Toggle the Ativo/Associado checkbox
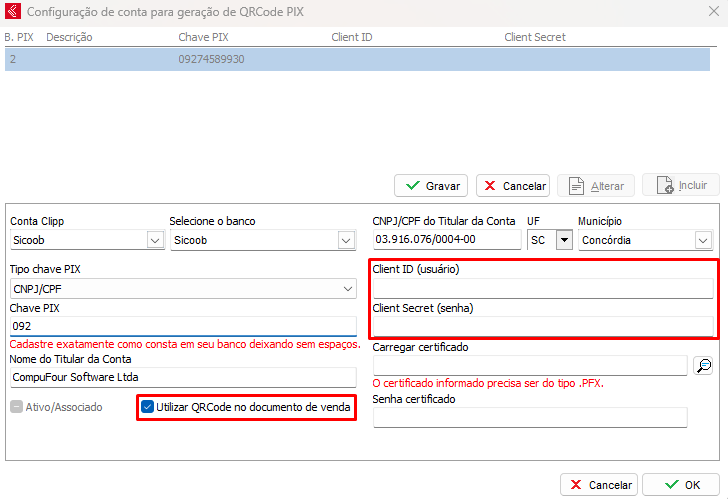The height and width of the screenshot is (499, 728). click(17, 407)
